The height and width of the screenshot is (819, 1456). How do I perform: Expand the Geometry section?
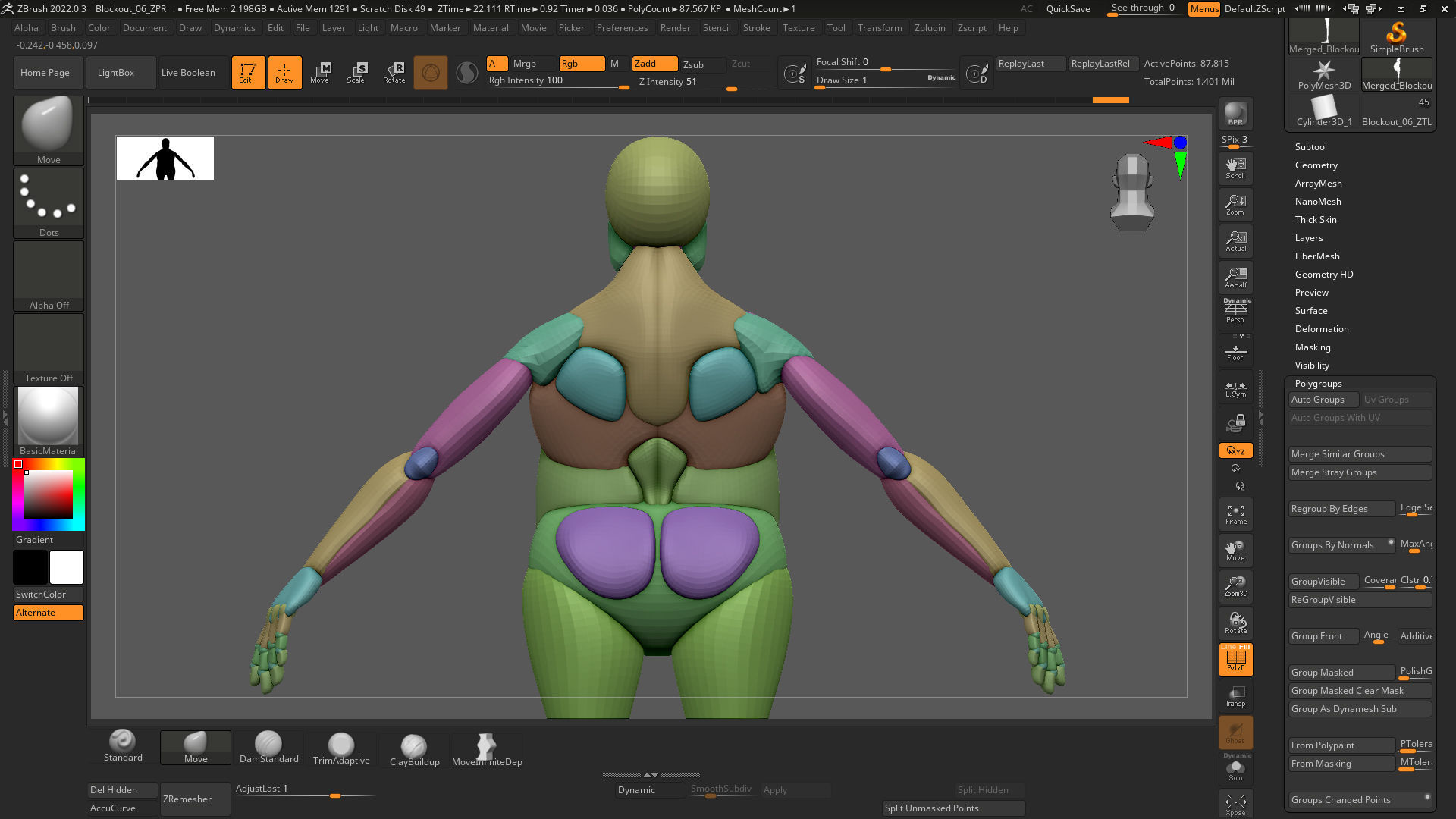[1316, 165]
